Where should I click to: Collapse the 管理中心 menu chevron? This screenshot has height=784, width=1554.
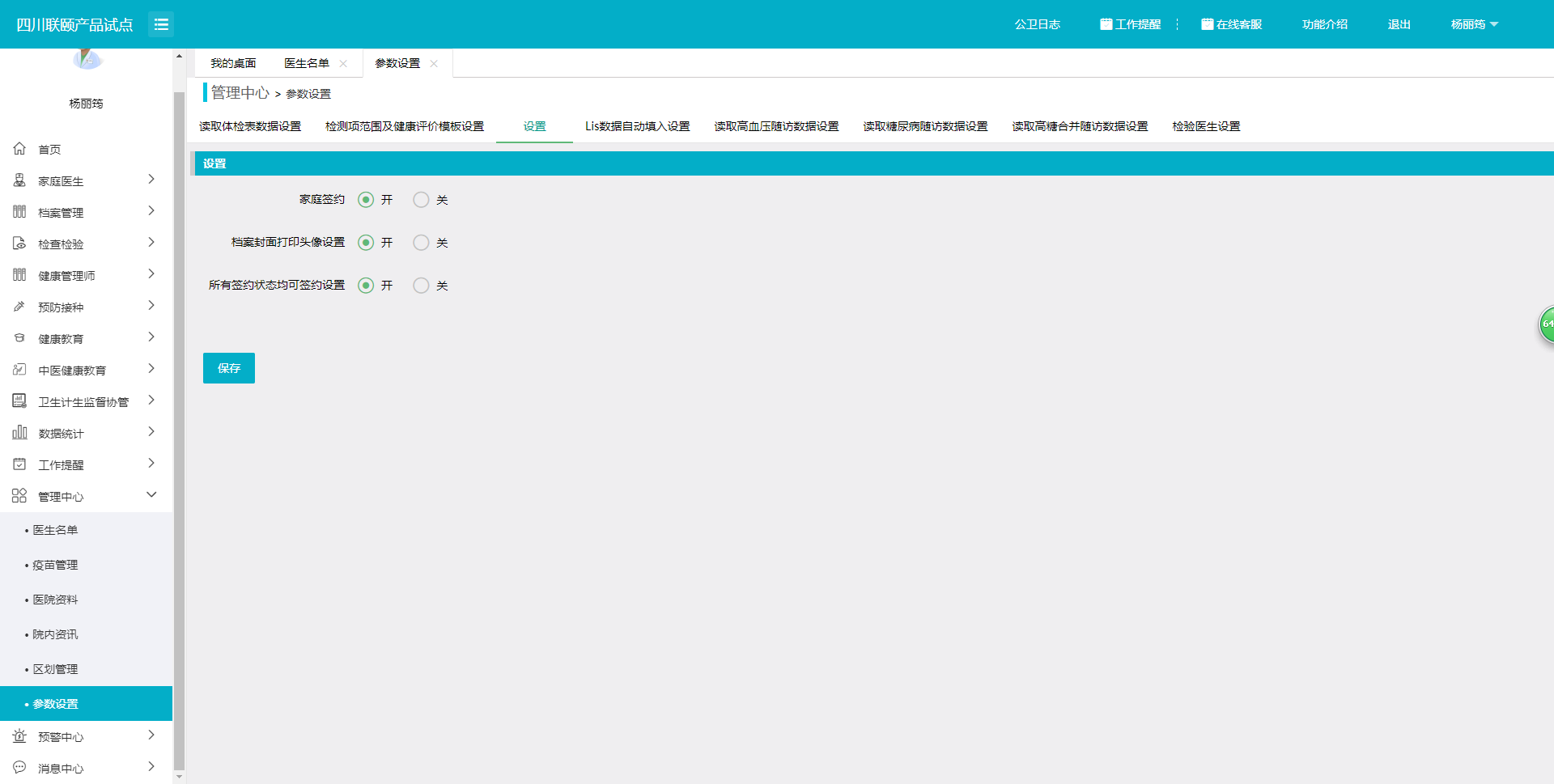point(151,495)
